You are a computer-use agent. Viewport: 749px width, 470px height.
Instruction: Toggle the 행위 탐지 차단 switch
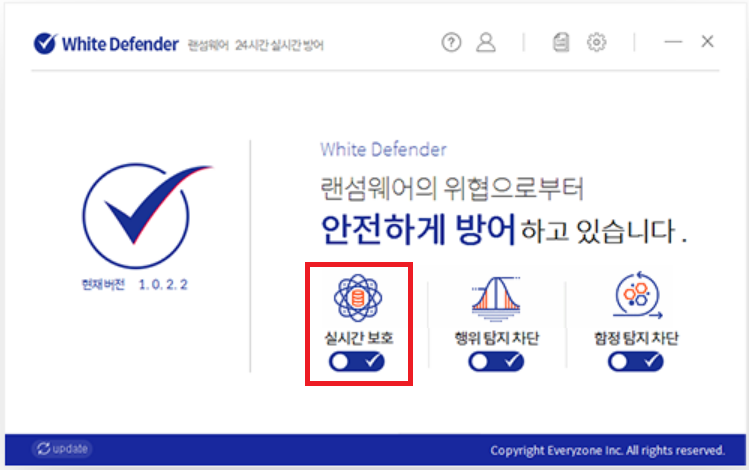[496, 362]
